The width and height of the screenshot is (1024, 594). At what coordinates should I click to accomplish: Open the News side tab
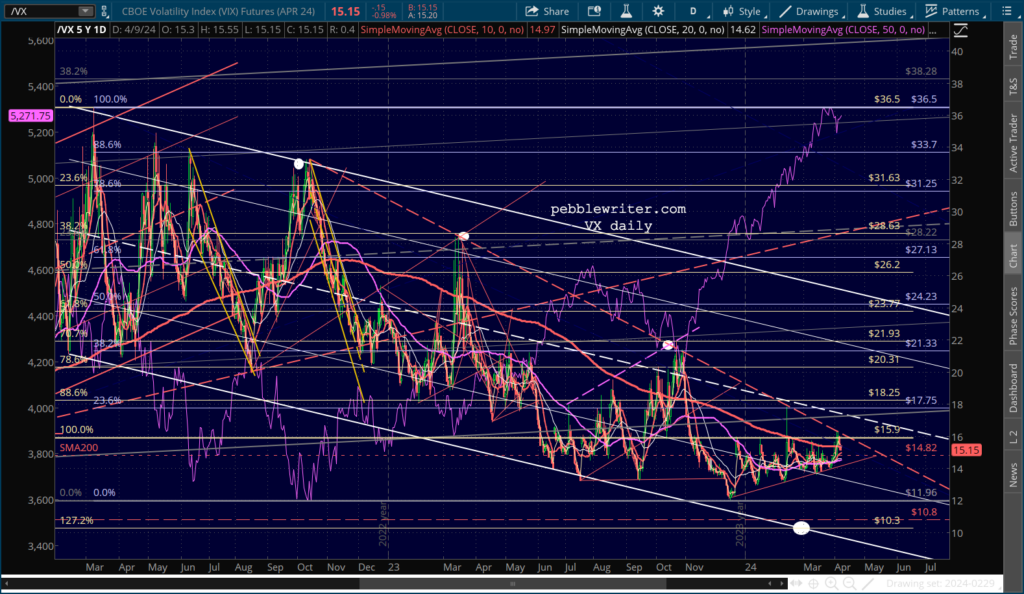tap(1013, 475)
